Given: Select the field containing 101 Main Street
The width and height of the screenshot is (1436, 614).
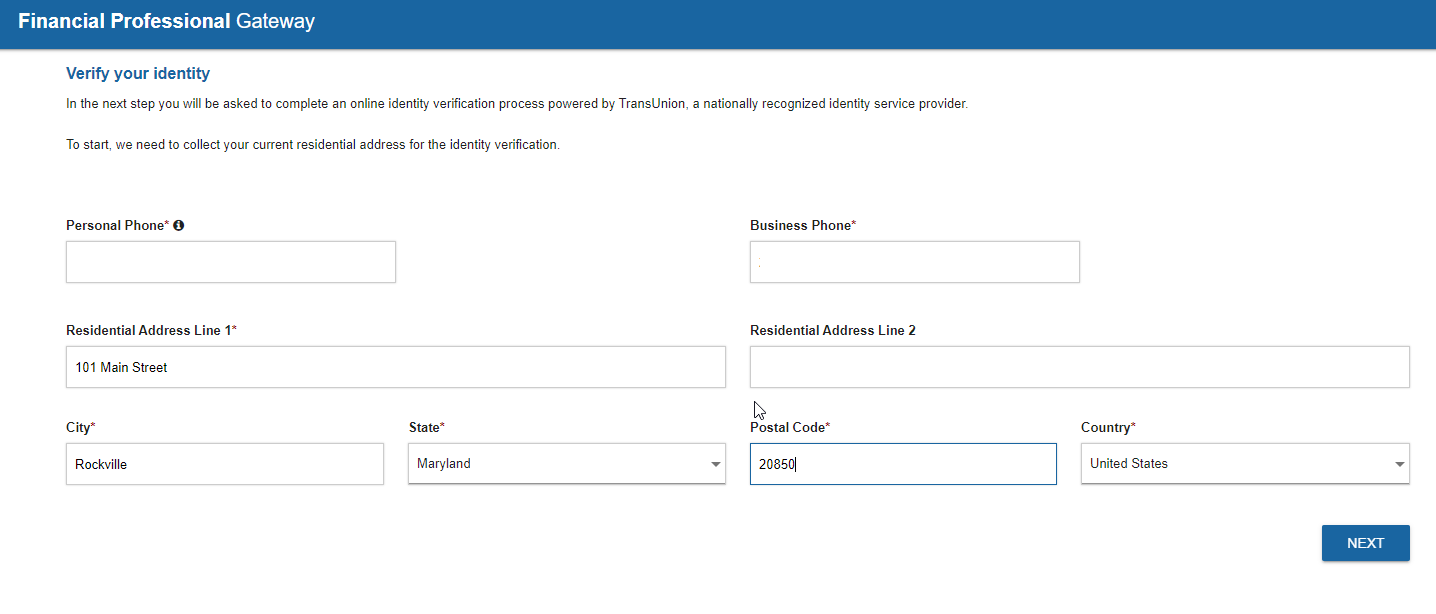Looking at the screenshot, I should (x=395, y=367).
